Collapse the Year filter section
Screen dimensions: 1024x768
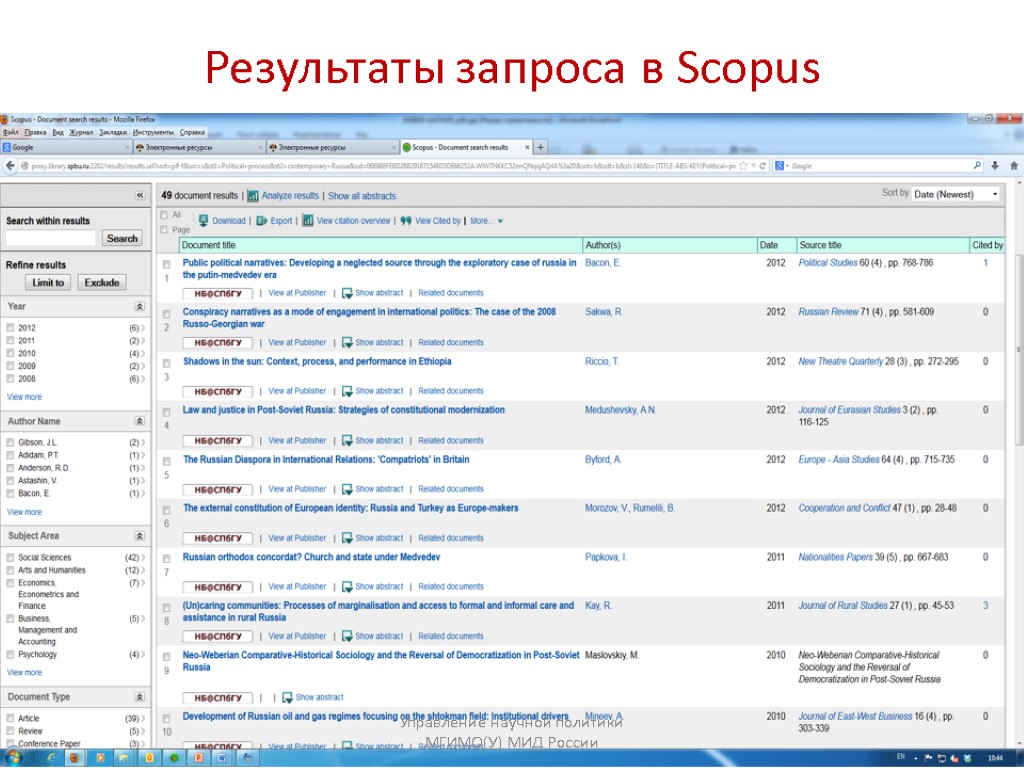point(139,306)
